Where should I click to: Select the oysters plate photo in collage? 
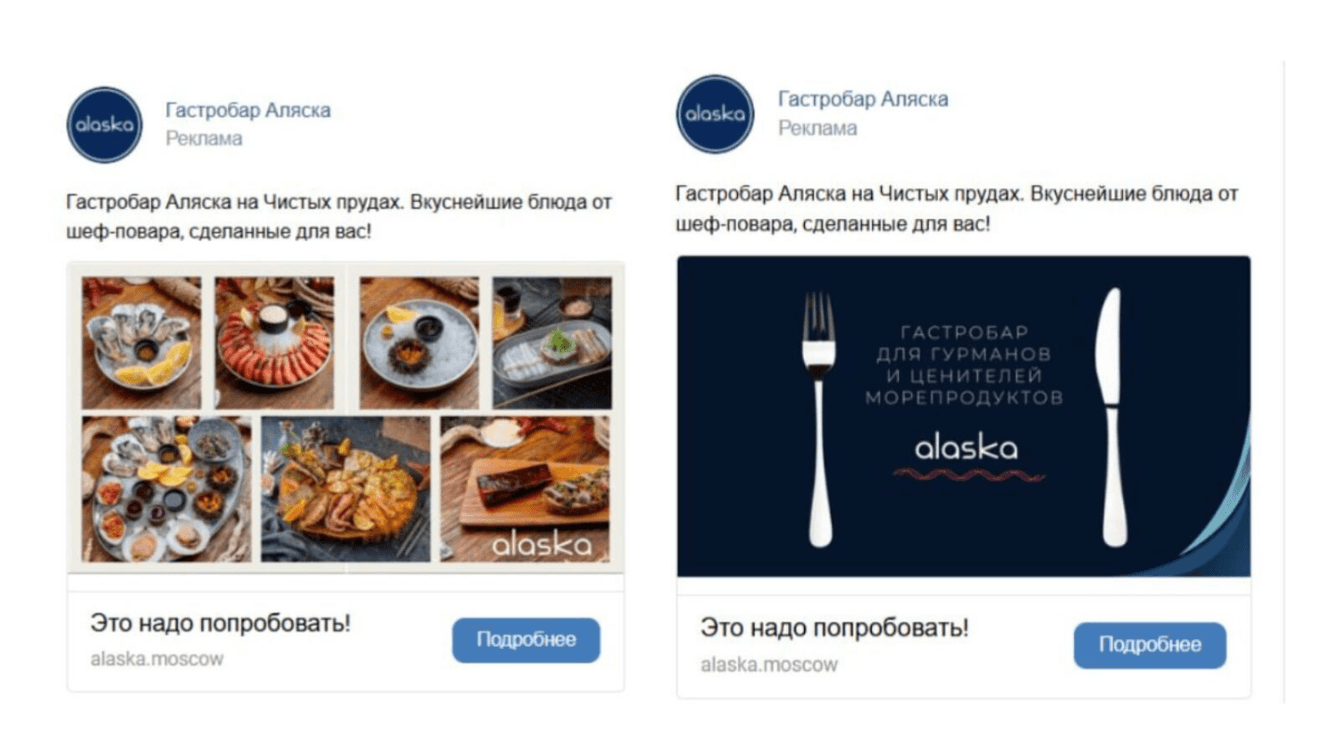(x=141, y=343)
